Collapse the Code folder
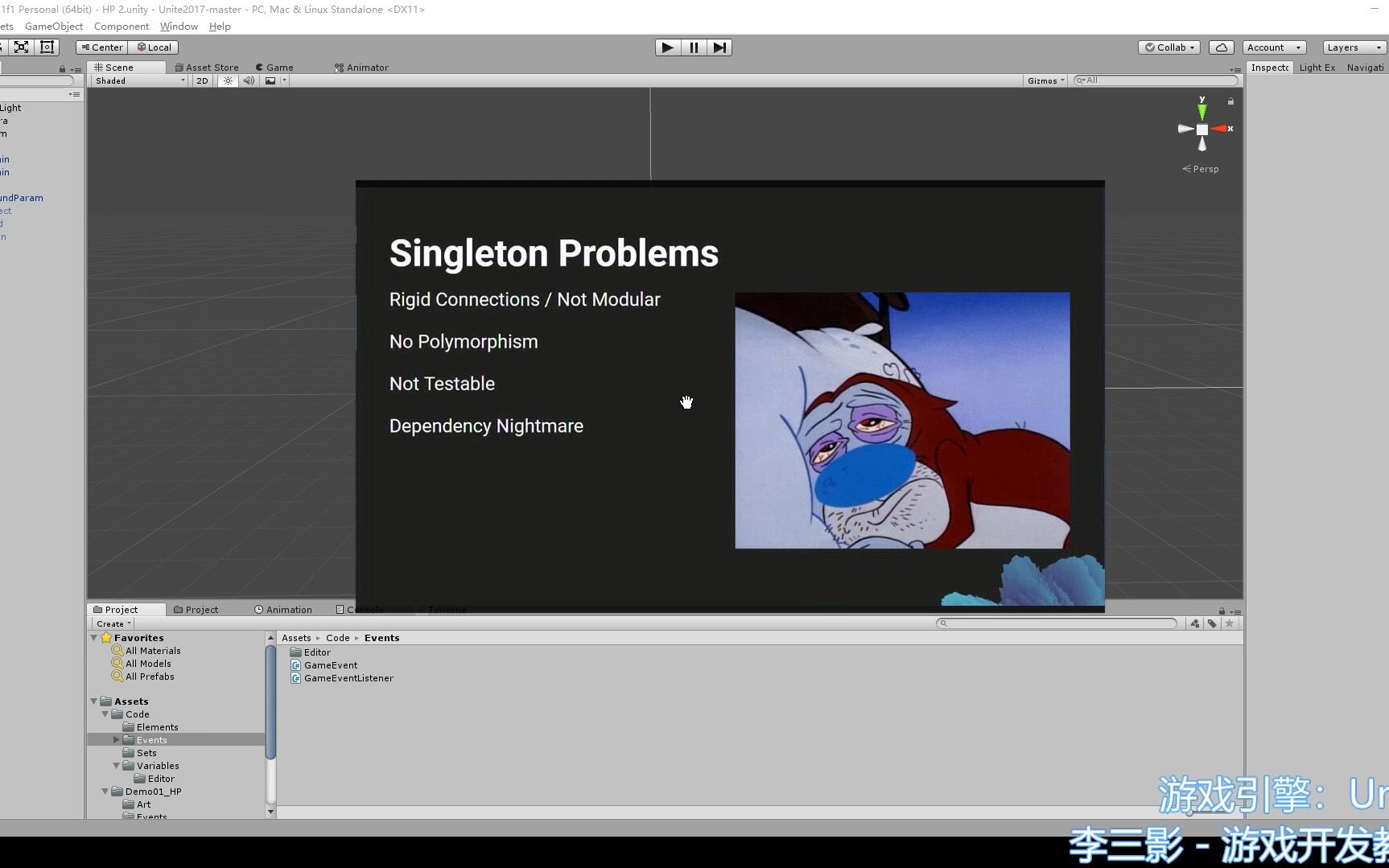 click(105, 714)
